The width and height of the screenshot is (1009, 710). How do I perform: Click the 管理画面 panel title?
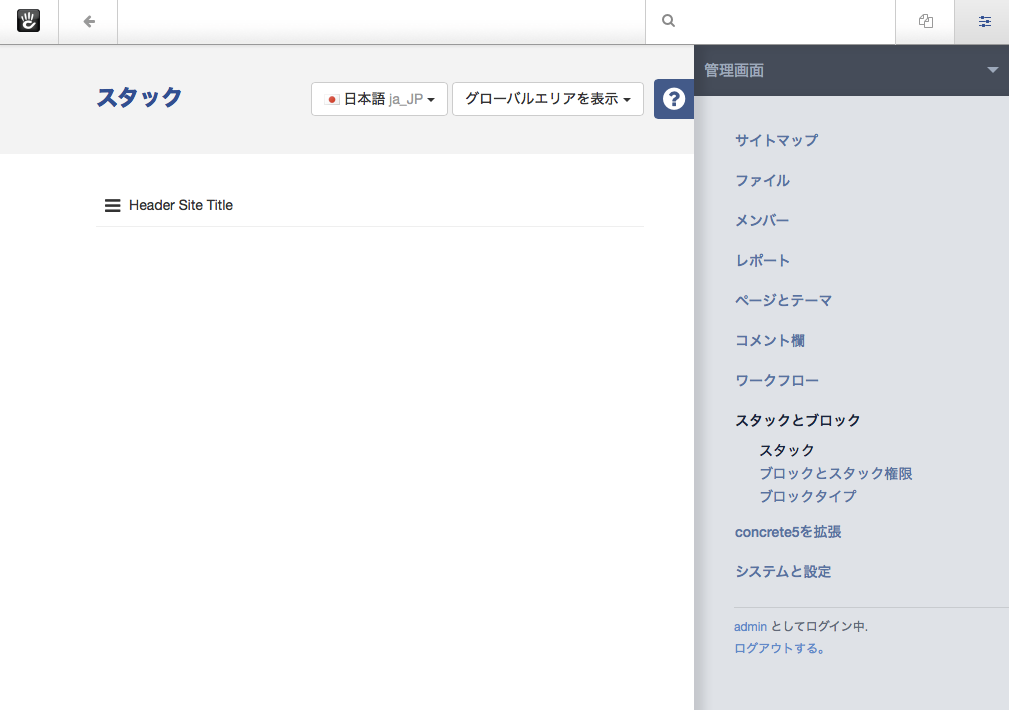(x=734, y=70)
